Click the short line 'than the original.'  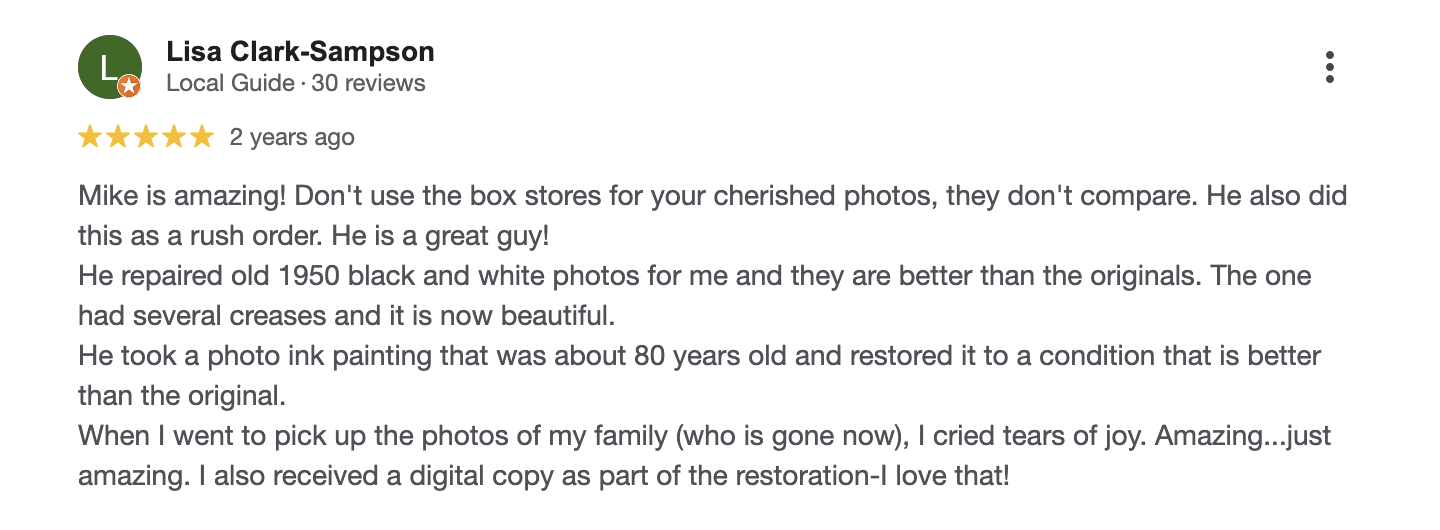[182, 396]
